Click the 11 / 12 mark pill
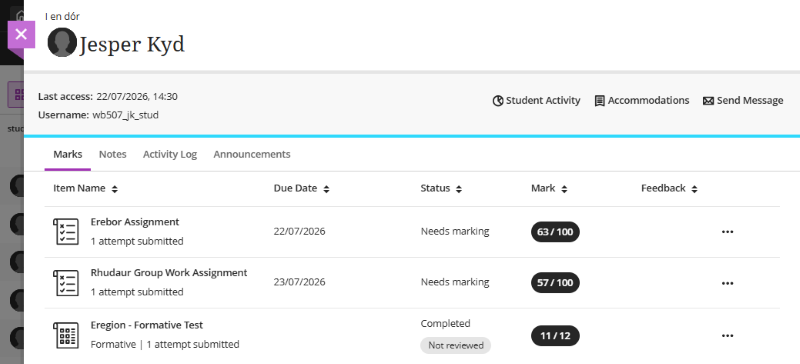The width and height of the screenshot is (800, 364). [x=555, y=335]
